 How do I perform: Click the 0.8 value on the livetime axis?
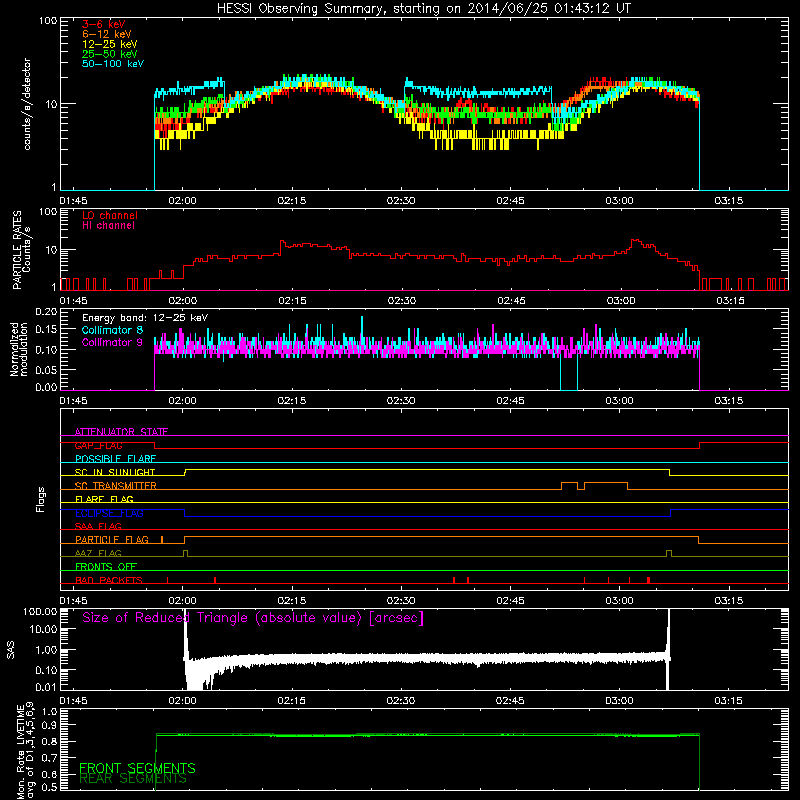click(x=49, y=741)
